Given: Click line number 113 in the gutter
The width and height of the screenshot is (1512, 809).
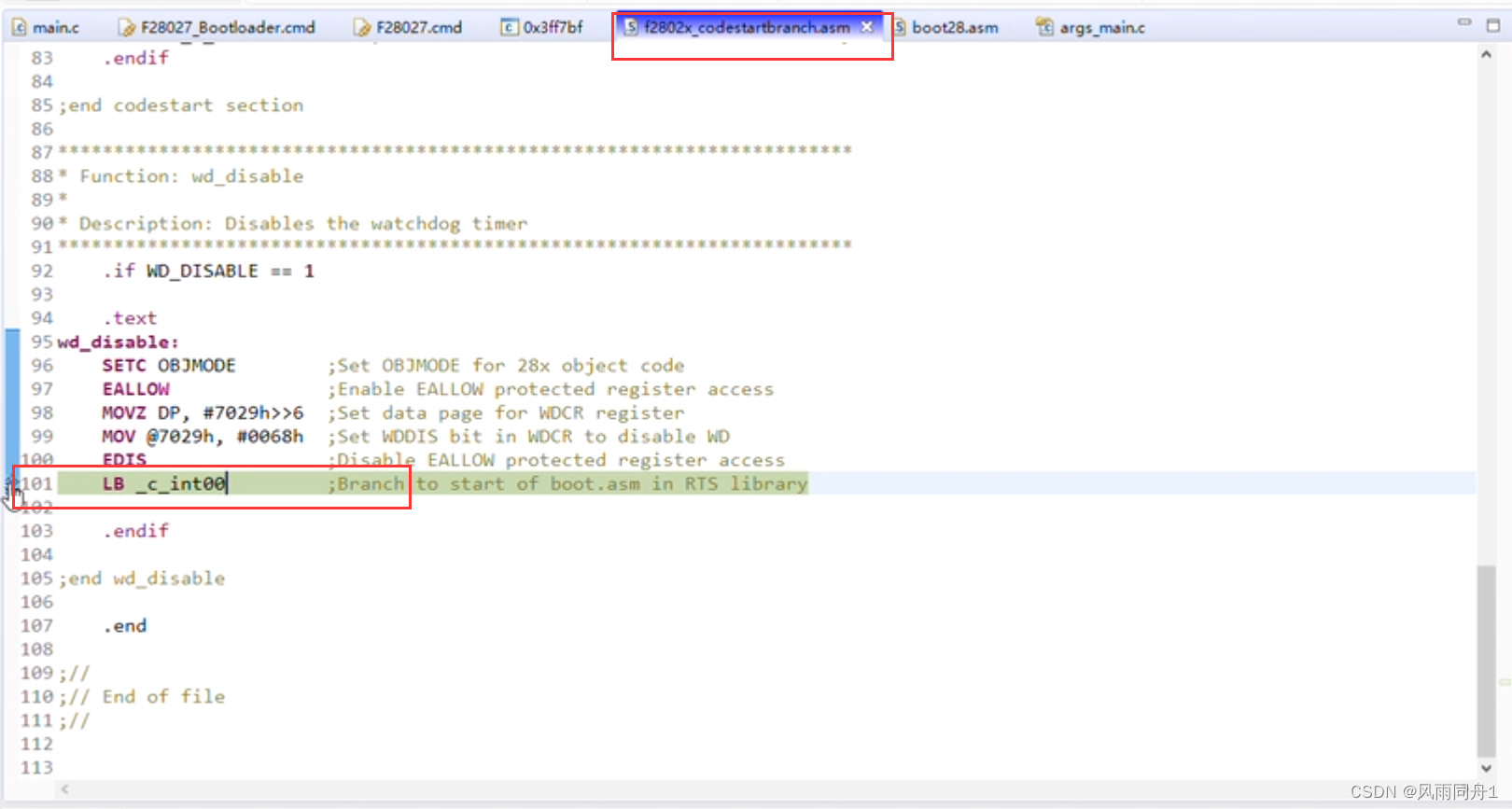Looking at the screenshot, I should pyautogui.click(x=37, y=768).
